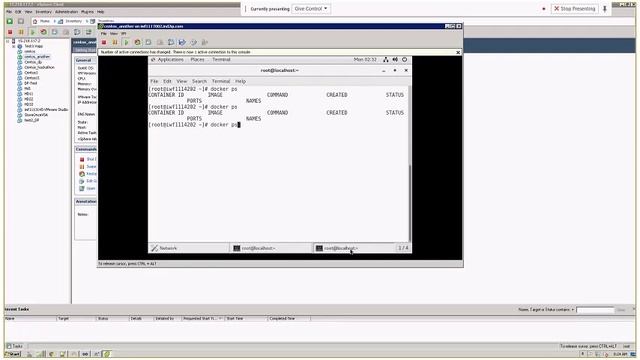The image size is (640, 360).
Task: Click the green Power On icon in console toolbar
Action: click(x=126, y=42)
